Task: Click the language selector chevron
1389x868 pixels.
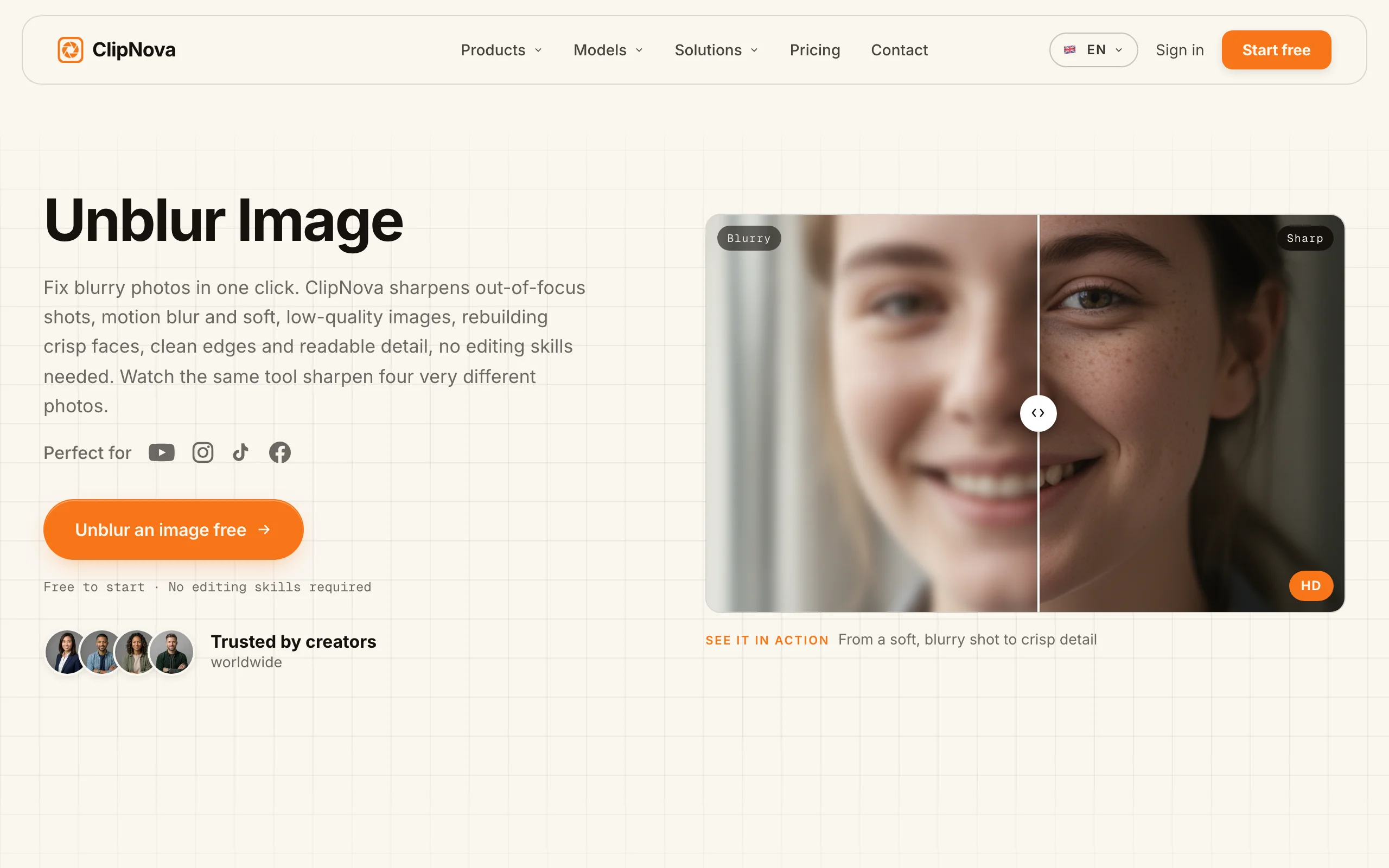Action: (1119, 50)
